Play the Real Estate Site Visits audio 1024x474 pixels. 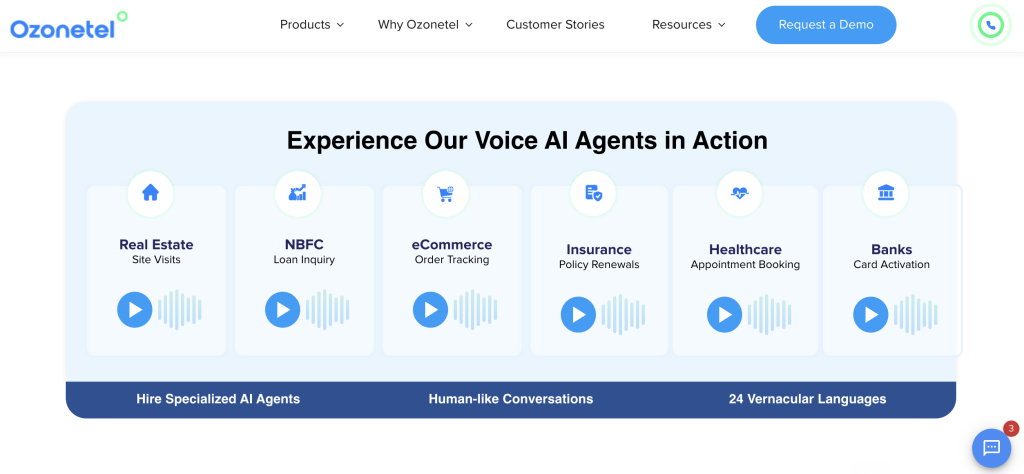[x=135, y=309]
